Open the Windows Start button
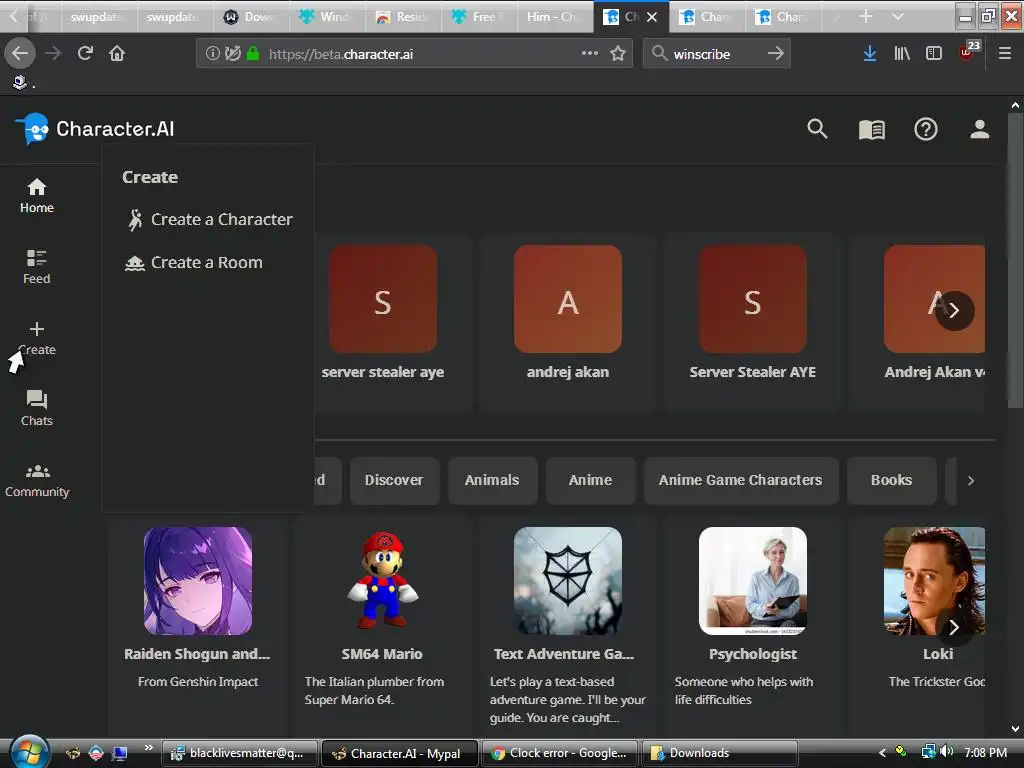Screen dimensions: 1024x768 [29, 752]
